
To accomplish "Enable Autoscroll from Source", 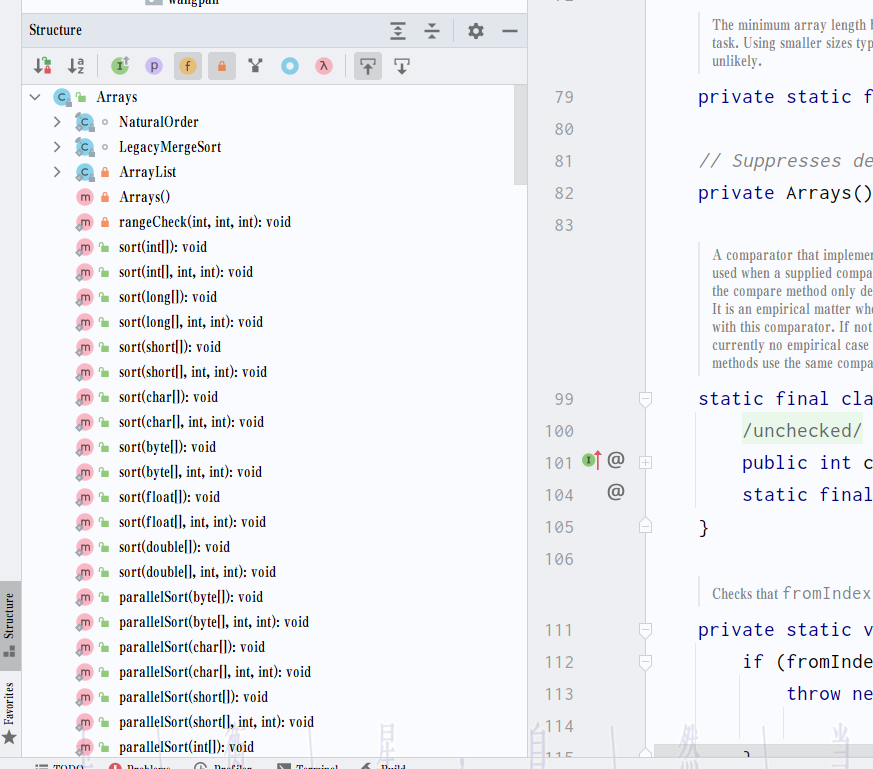I will [402, 66].
